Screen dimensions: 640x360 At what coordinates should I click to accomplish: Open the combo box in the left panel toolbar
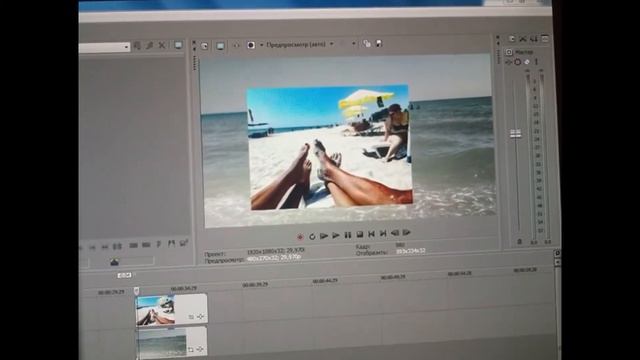point(104,47)
